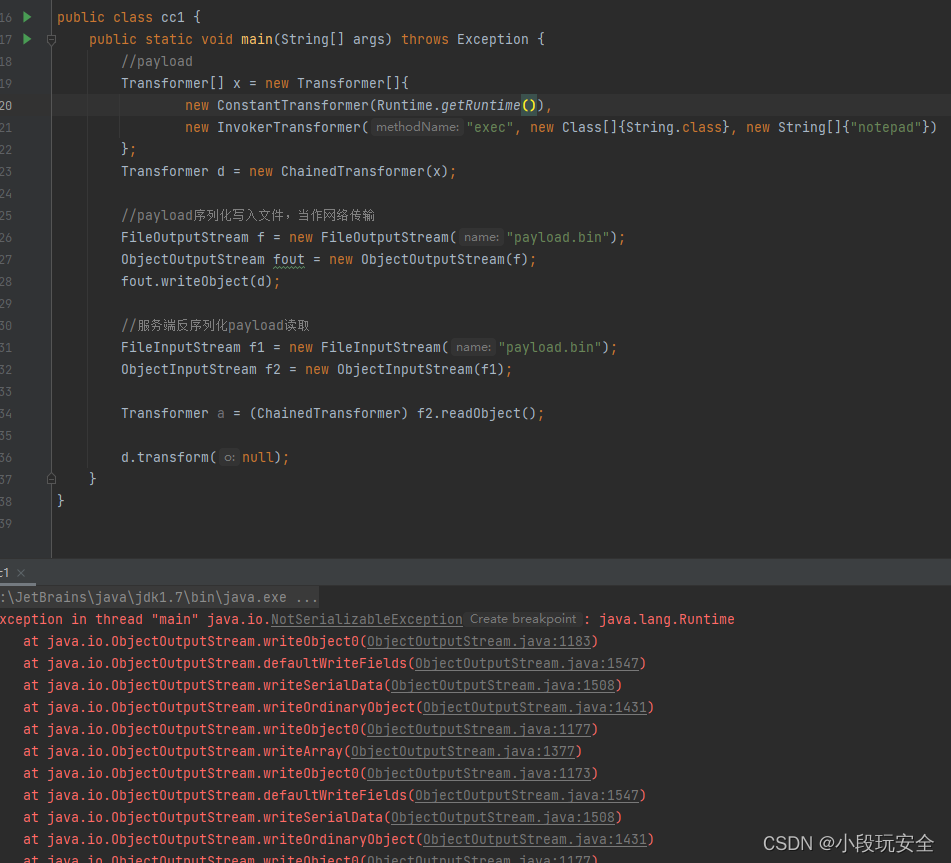Click the "exec" string literal
The height and width of the screenshot is (863, 951).
coord(490,127)
